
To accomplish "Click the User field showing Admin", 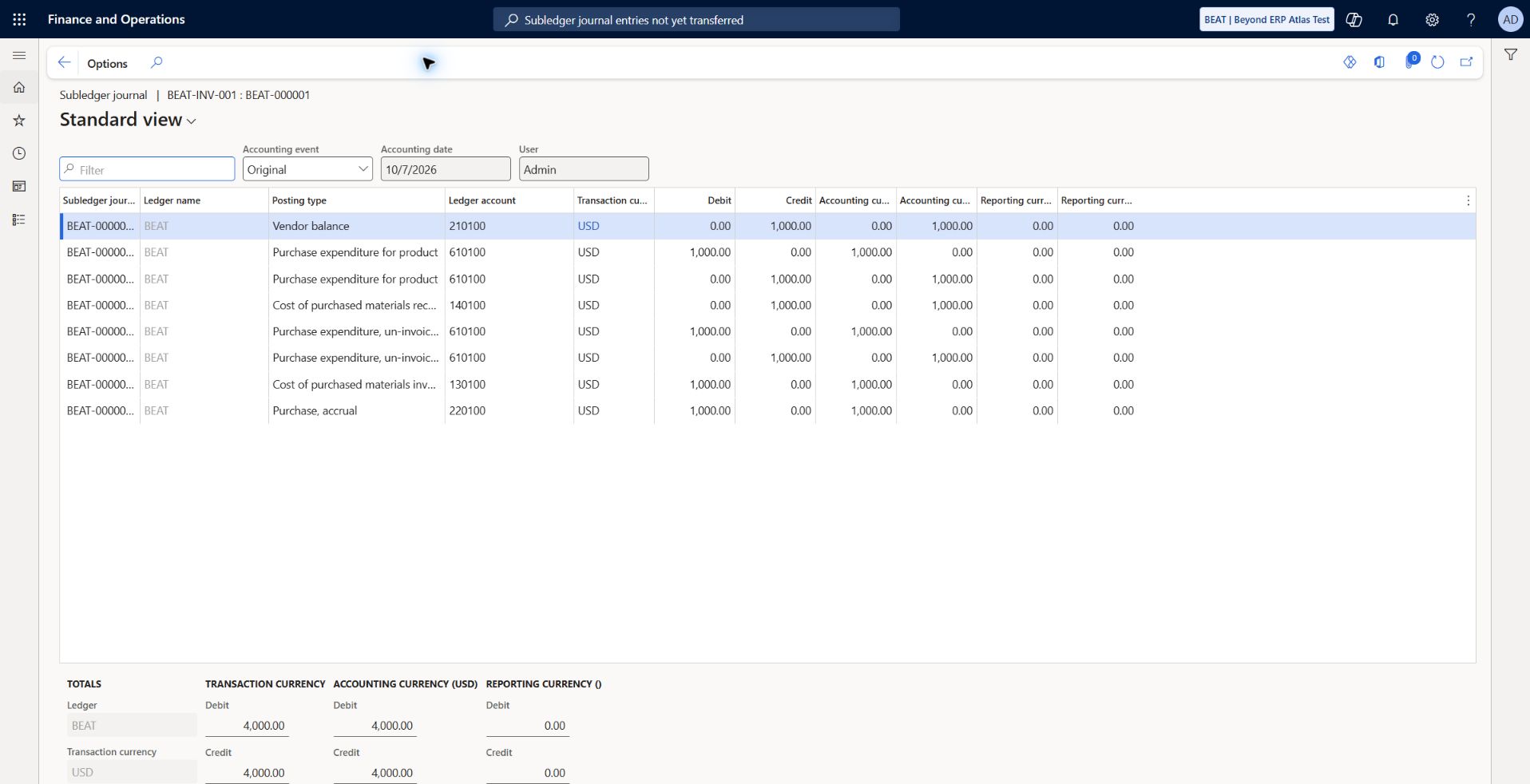I will 584,169.
